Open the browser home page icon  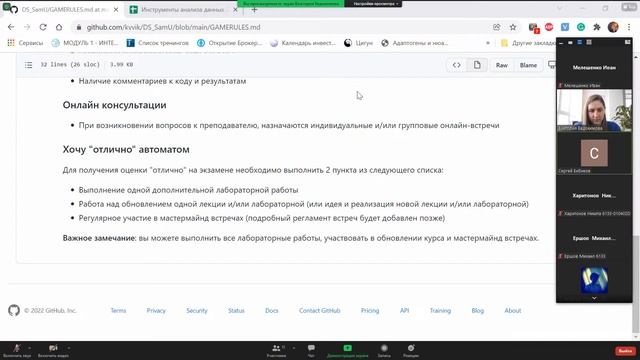pyautogui.click(x=59, y=27)
